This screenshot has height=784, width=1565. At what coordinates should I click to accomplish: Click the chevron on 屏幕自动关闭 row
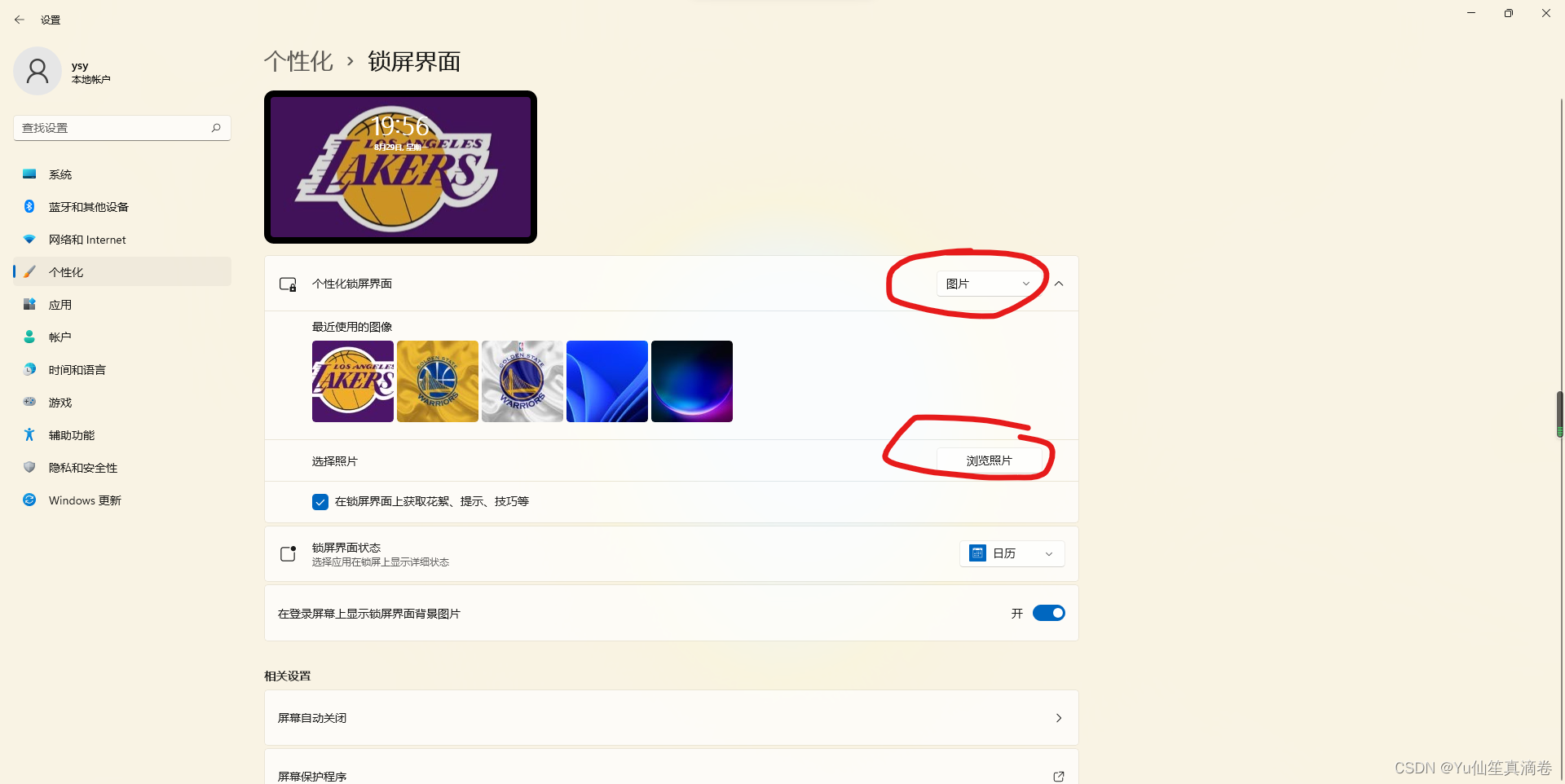1059,718
